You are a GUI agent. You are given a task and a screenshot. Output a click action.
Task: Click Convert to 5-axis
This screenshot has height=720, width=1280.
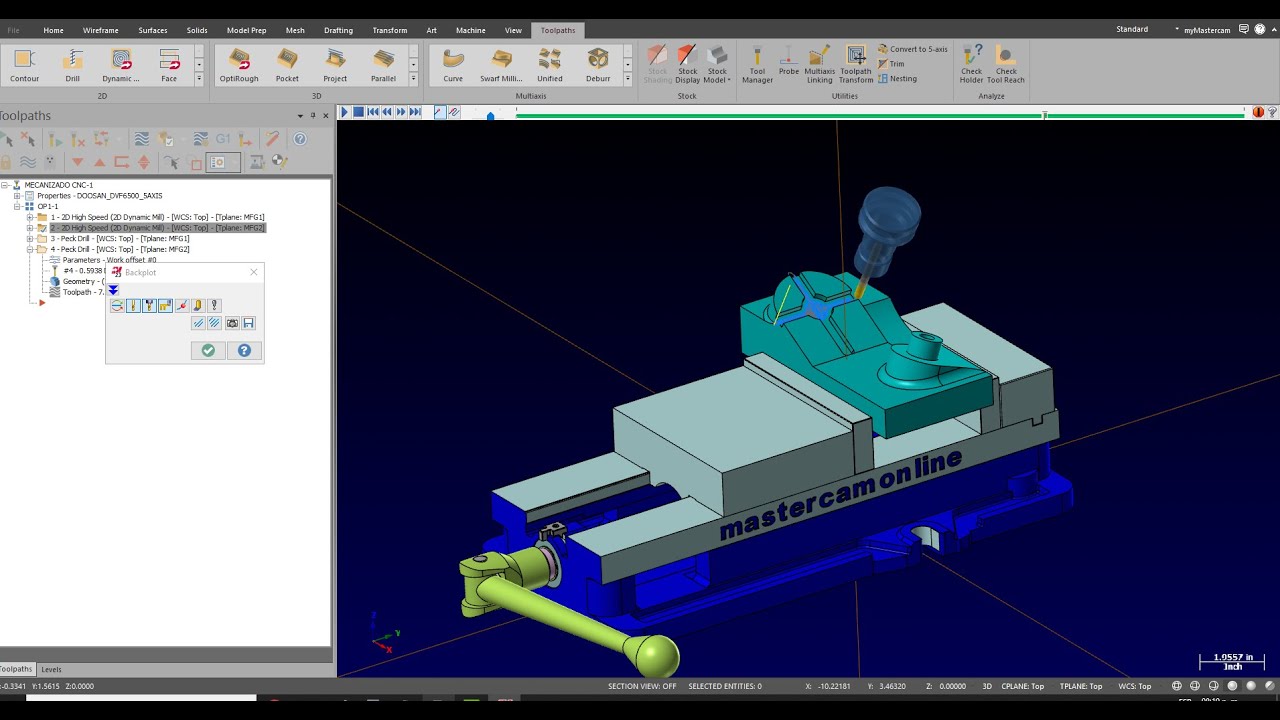pos(912,49)
